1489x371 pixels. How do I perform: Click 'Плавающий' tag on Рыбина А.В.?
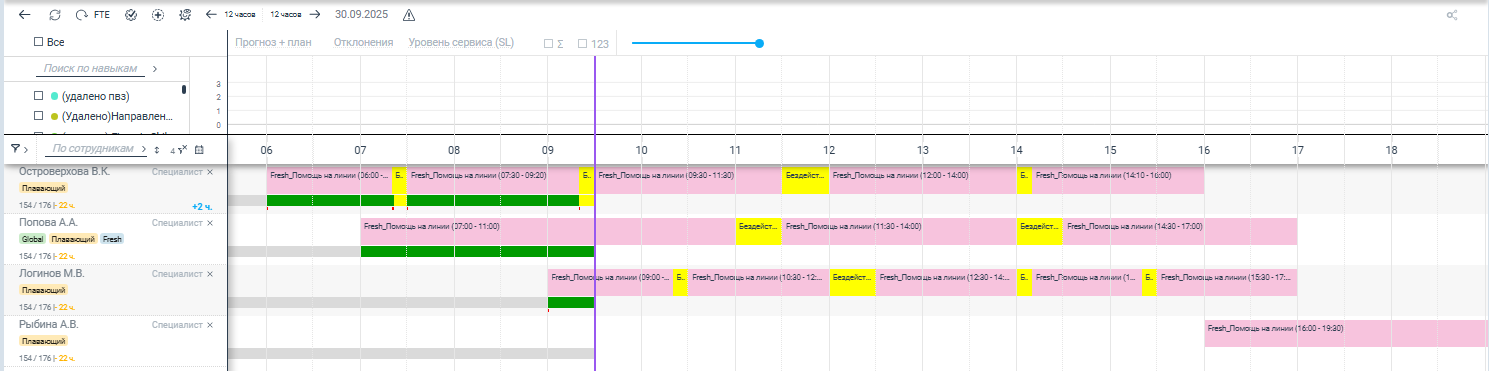pyautogui.click(x=43, y=341)
